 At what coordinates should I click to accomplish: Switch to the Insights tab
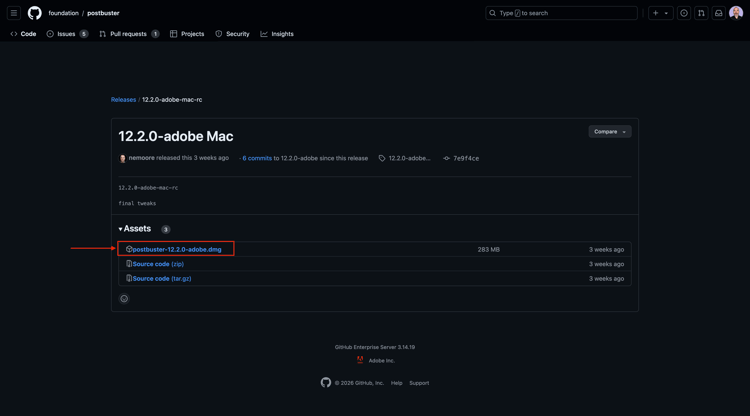[277, 34]
